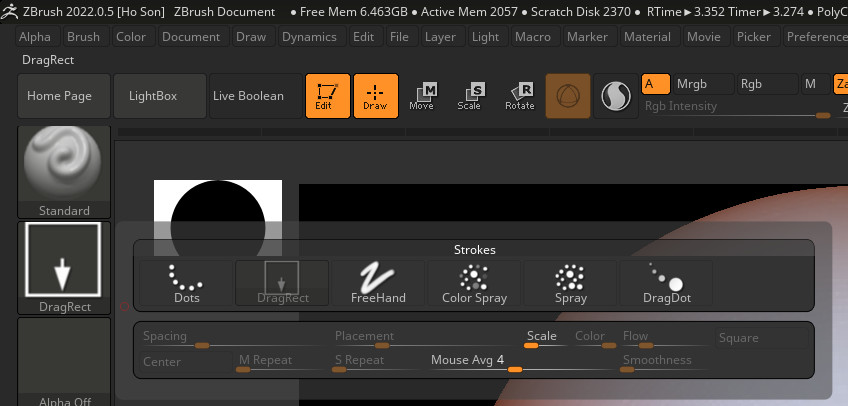Open the Preferences menu
848x406 pixels.
coord(816,37)
